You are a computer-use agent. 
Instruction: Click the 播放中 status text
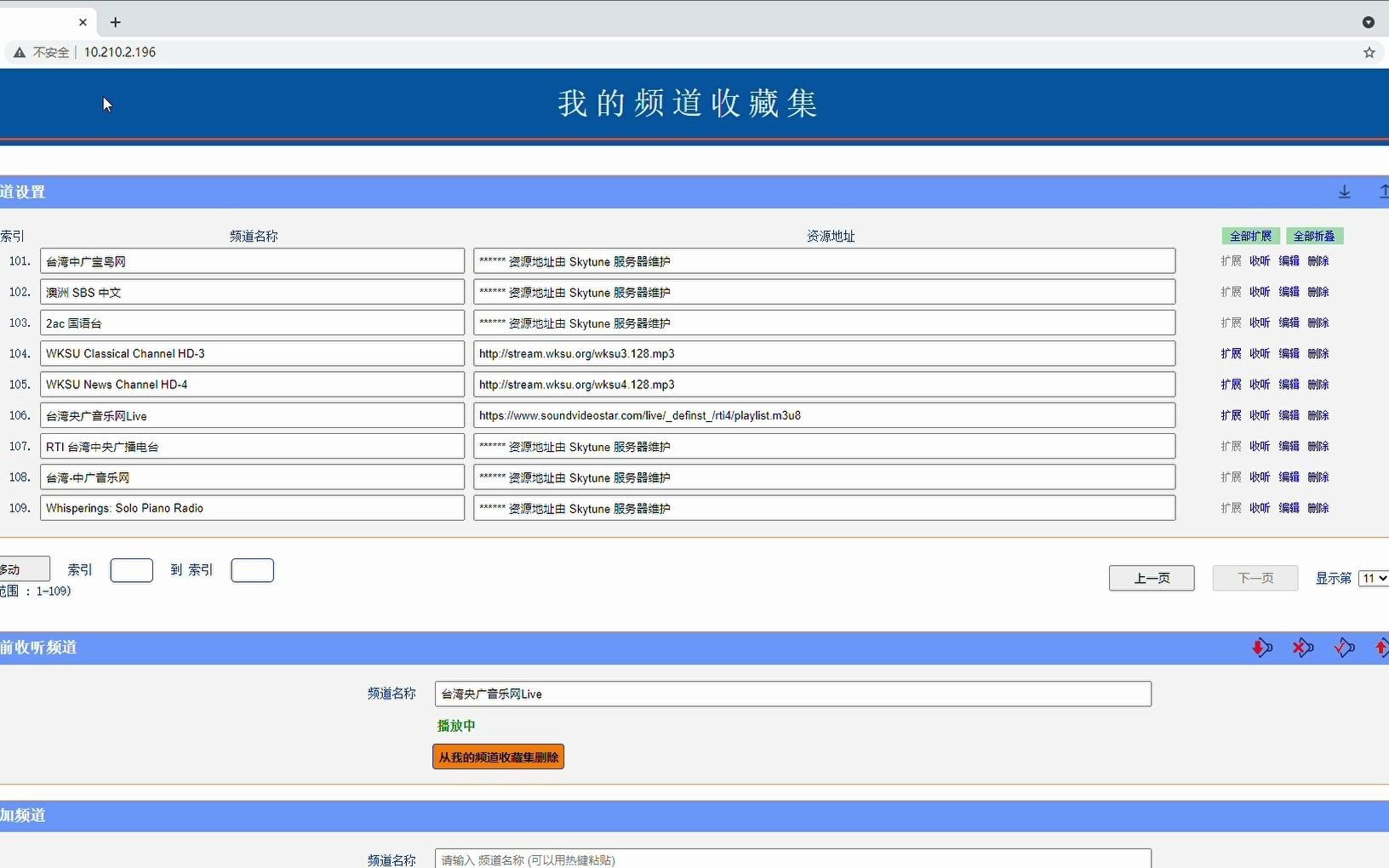(456, 726)
